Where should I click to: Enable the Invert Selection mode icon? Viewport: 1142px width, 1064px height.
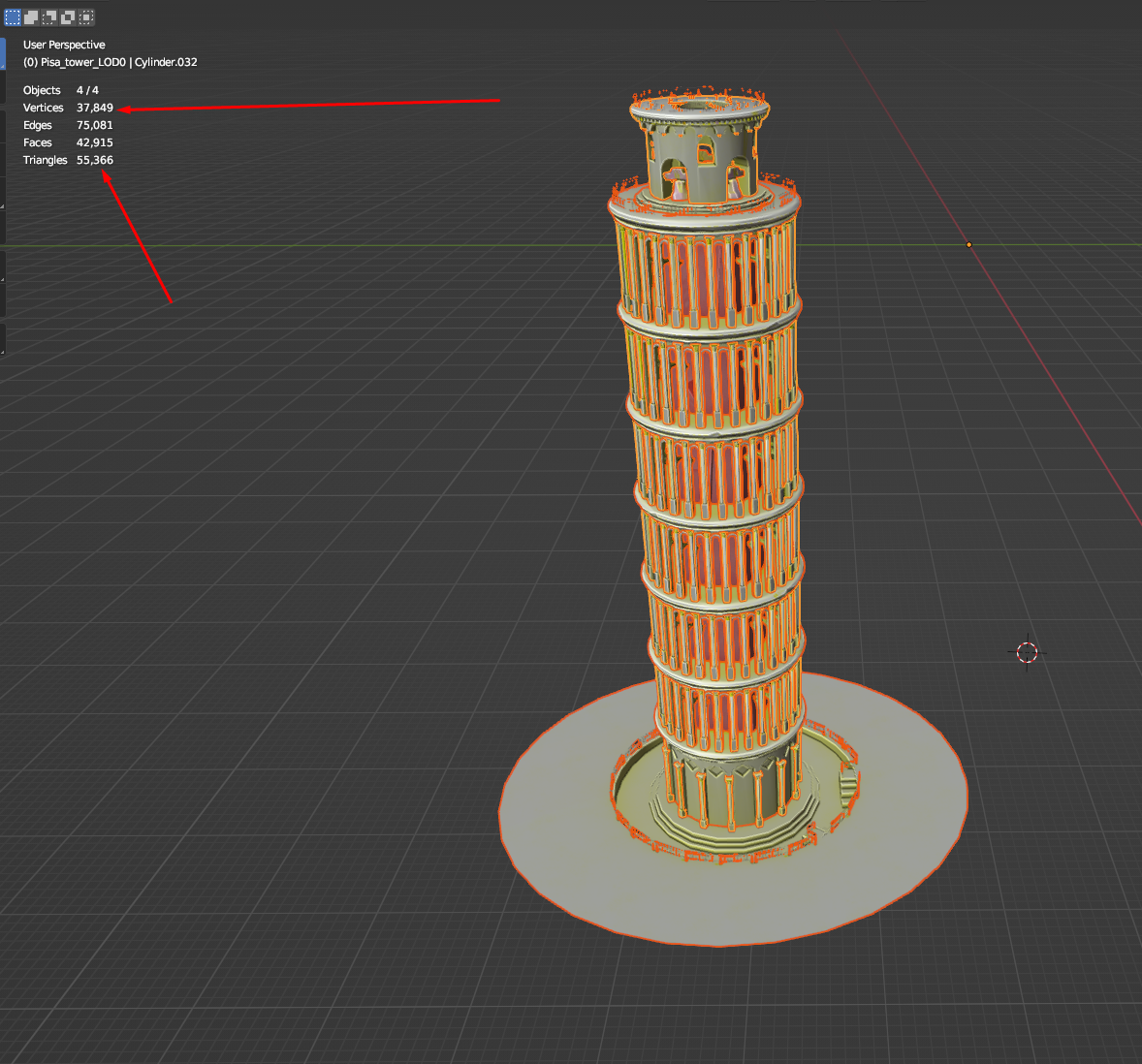pyautogui.click(x=68, y=17)
